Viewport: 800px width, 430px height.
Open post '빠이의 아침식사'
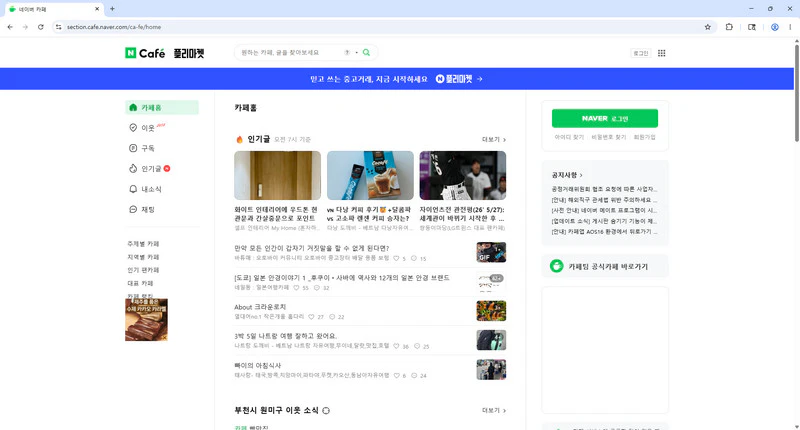[x=258, y=365]
